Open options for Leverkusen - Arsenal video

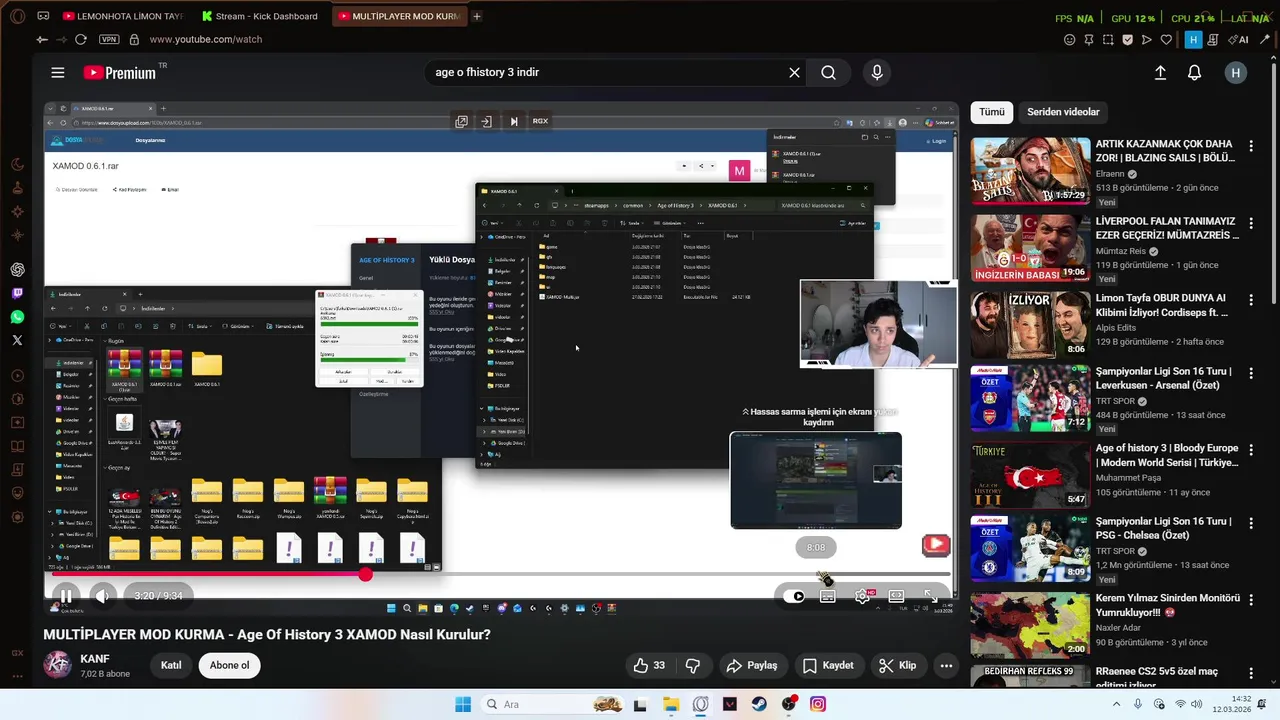click(x=1251, y=373)
